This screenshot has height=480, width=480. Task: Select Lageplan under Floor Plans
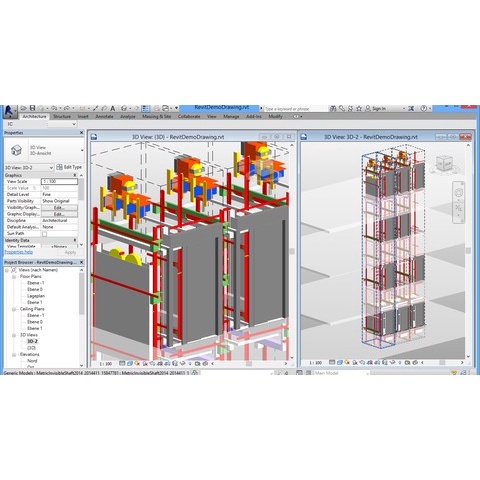pos(36,296)
